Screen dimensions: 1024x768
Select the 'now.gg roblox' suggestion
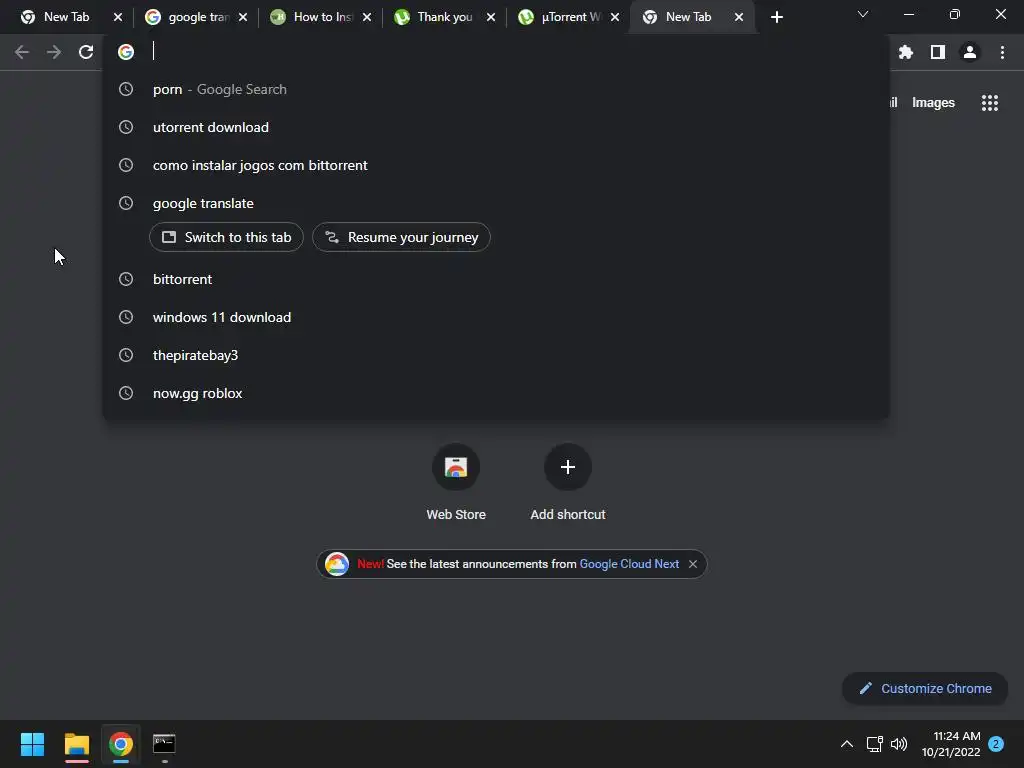496,393
